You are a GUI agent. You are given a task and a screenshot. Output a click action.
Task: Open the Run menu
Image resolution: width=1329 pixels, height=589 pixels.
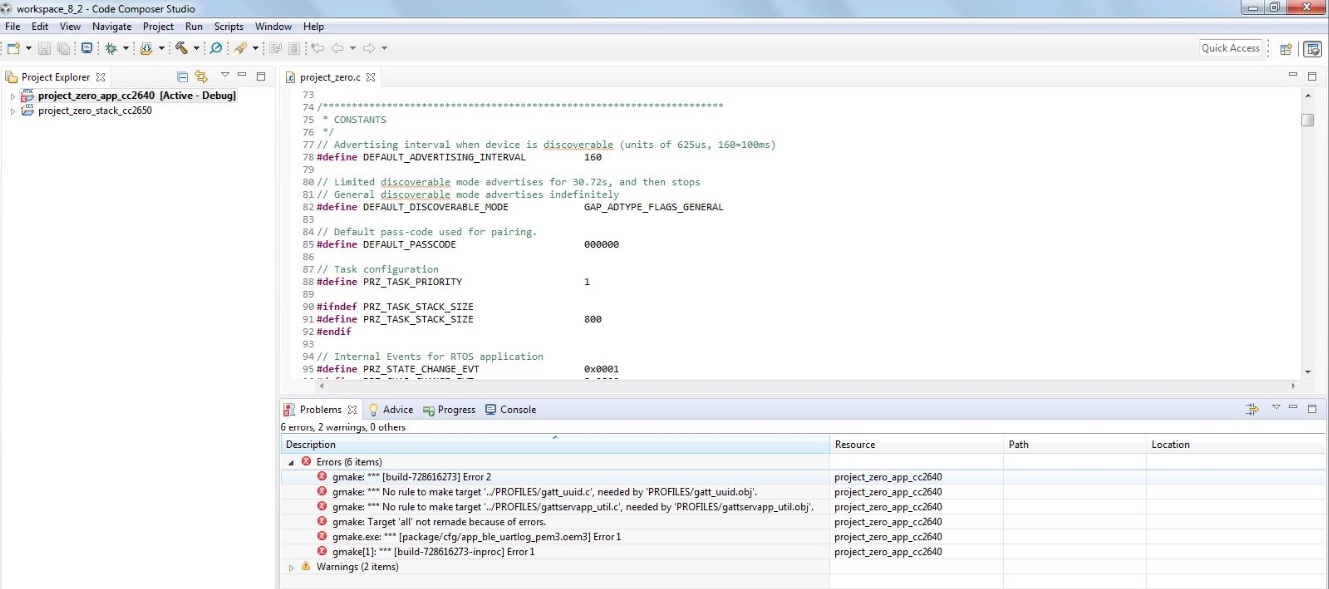coord(194,27)
